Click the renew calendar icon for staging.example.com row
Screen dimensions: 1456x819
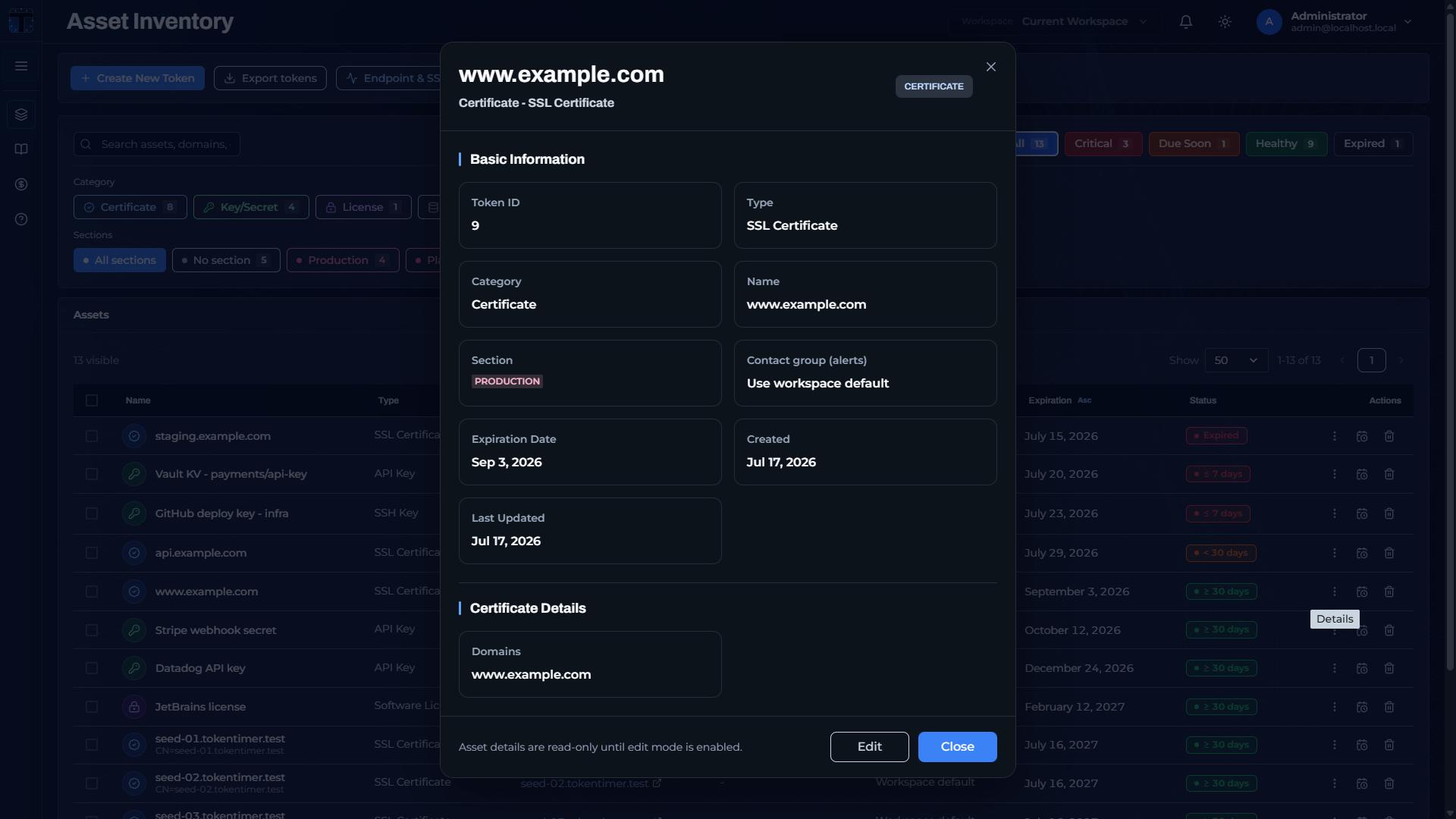click(x=1362, y=436)
